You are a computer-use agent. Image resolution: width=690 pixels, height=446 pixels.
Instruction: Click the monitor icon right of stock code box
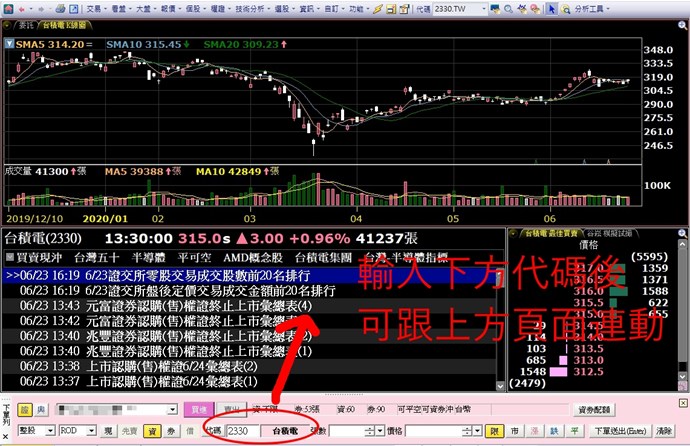click(x=495, y=9)
